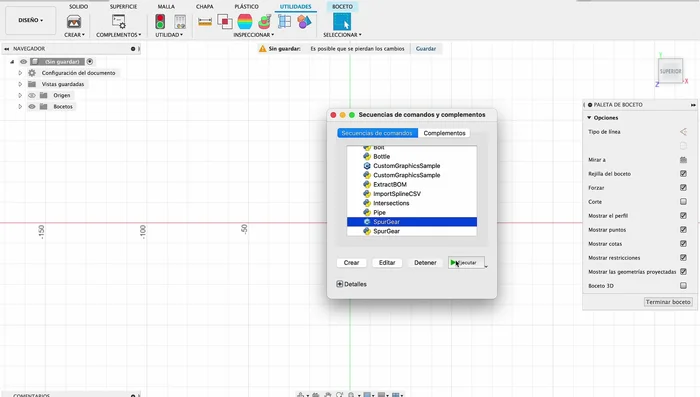Screen dimensions: 700x397
Task: Expand the Bocetos tree node
Action: (20, 106)
